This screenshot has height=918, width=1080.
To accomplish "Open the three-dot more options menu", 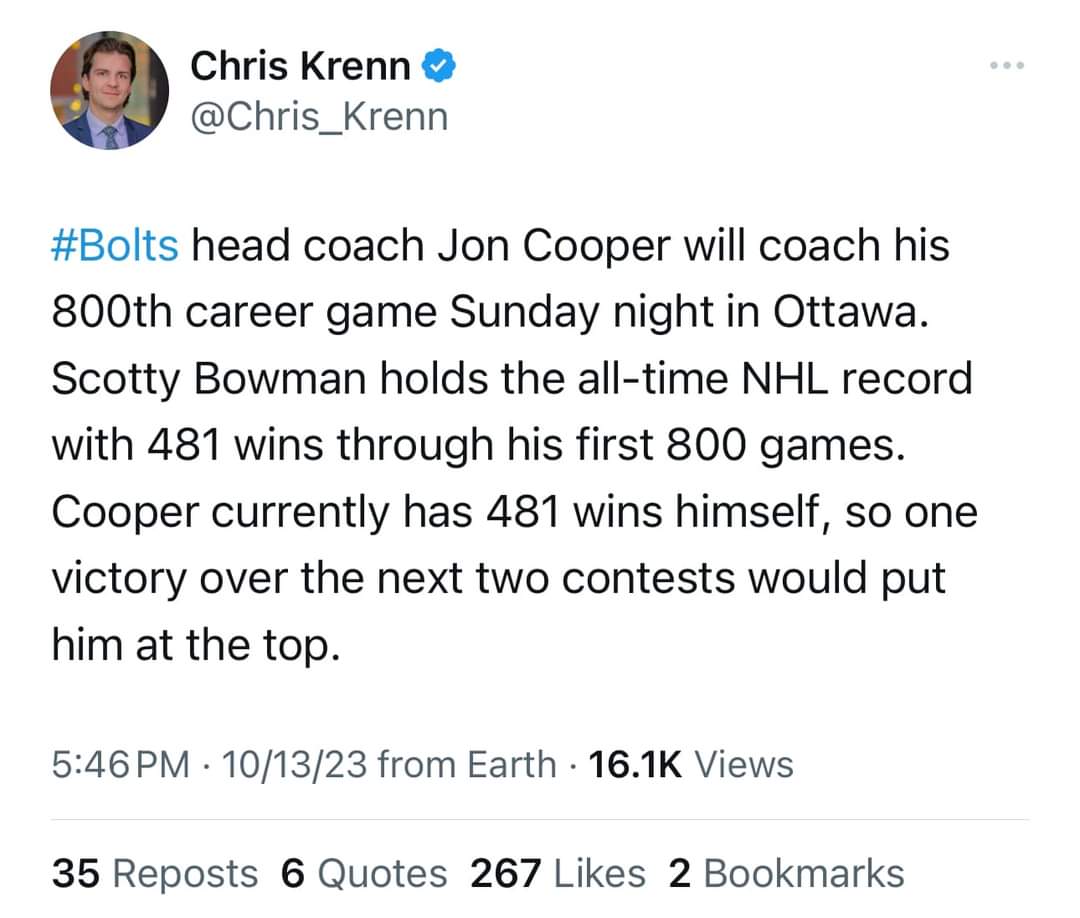I will 1007,67.
